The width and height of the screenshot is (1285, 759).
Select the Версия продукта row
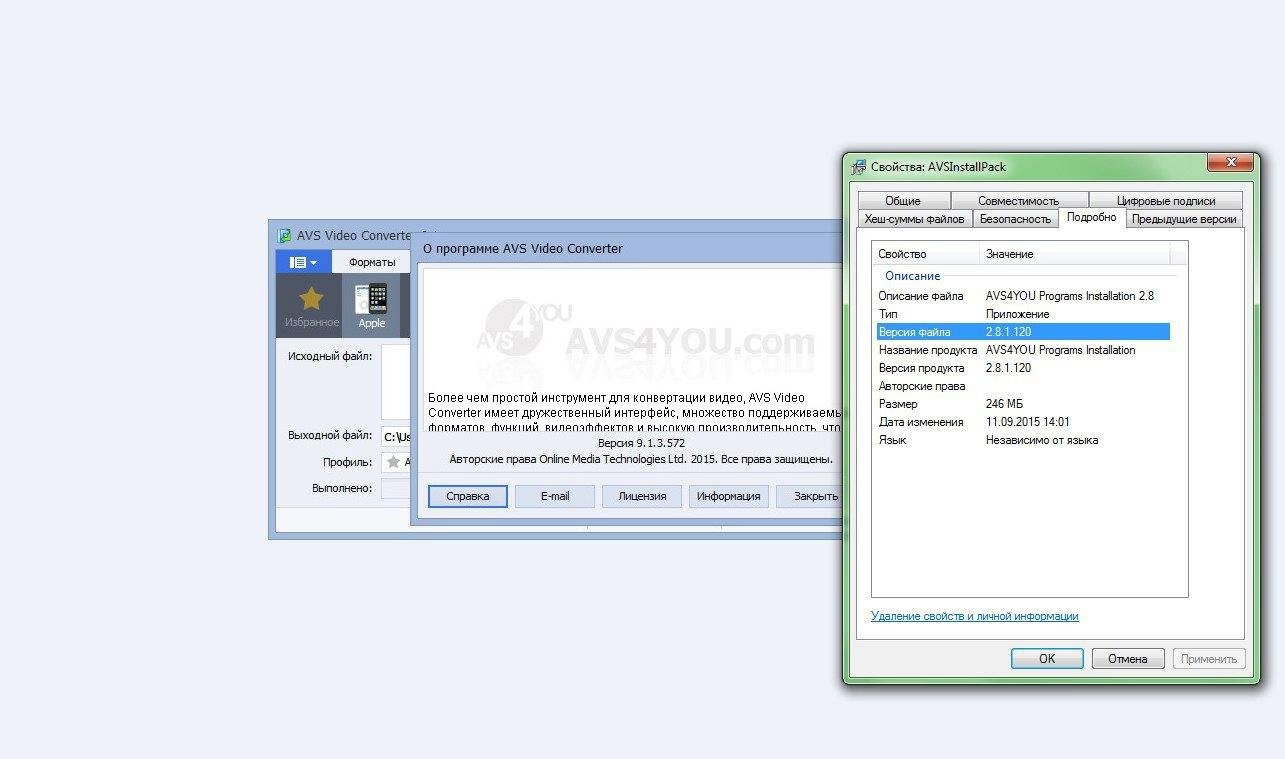click(x=1021, y=368)
